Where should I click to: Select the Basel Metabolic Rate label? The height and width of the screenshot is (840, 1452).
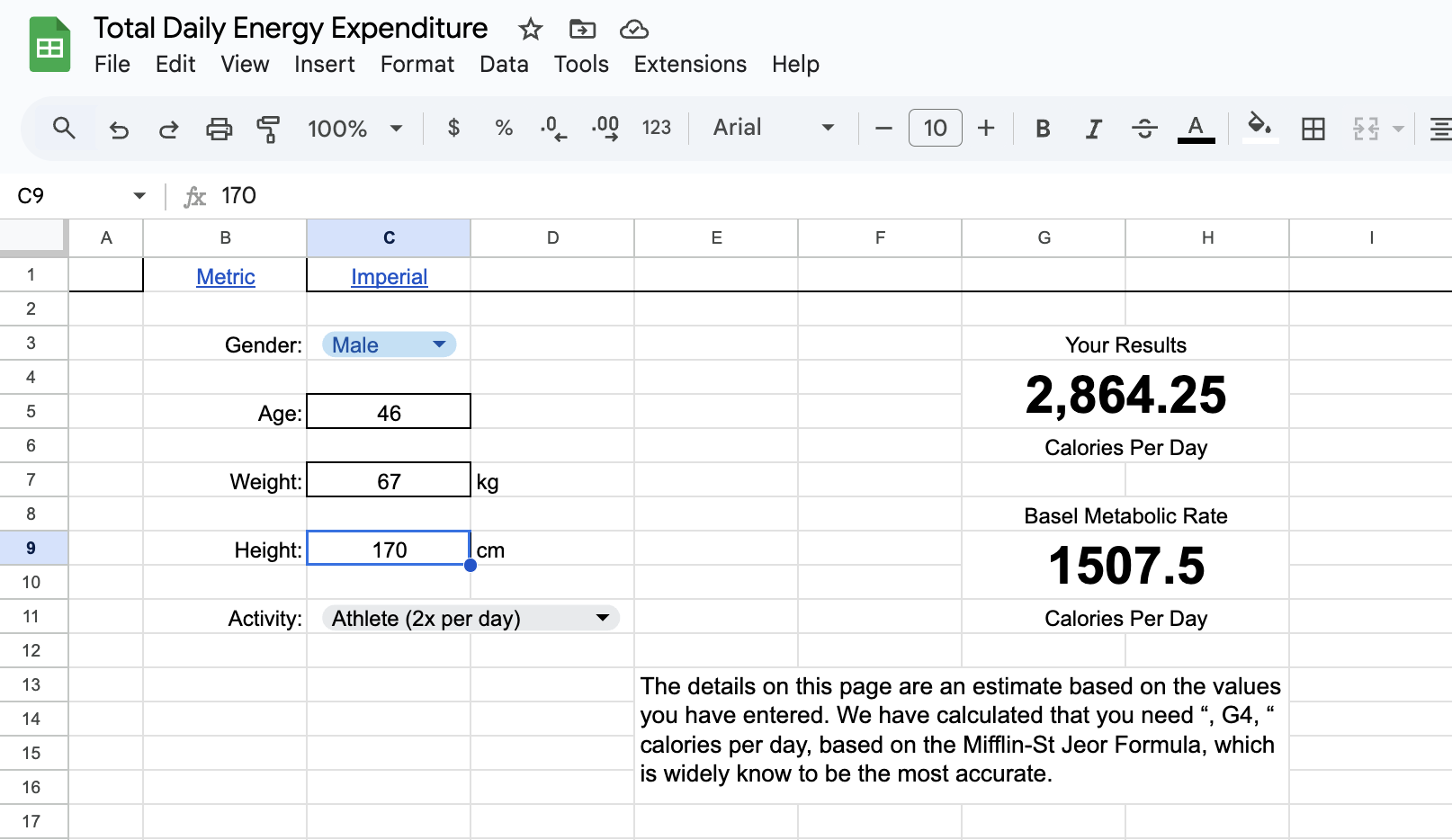1125,516
